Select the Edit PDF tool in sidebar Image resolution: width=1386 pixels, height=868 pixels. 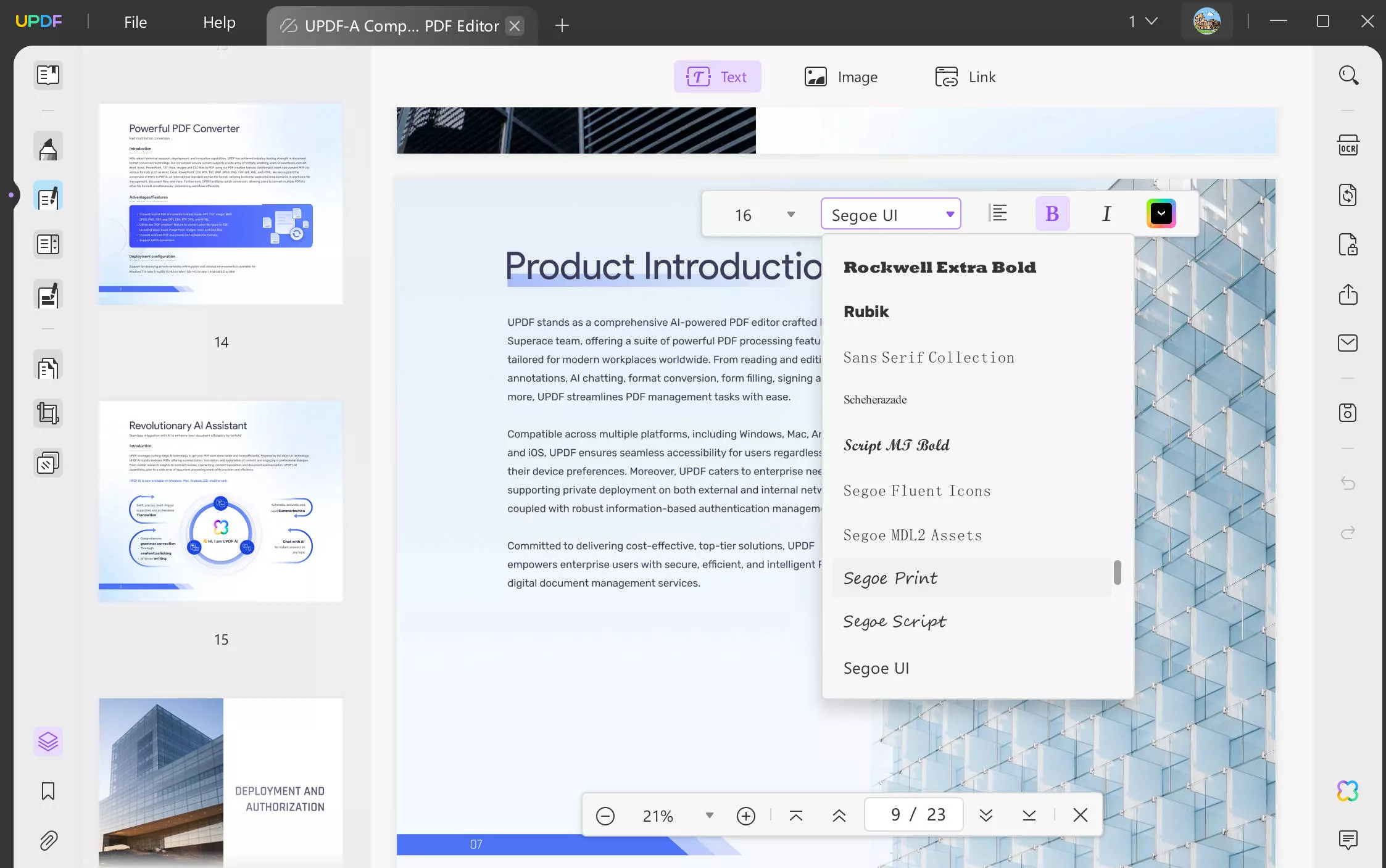(48, 197)
